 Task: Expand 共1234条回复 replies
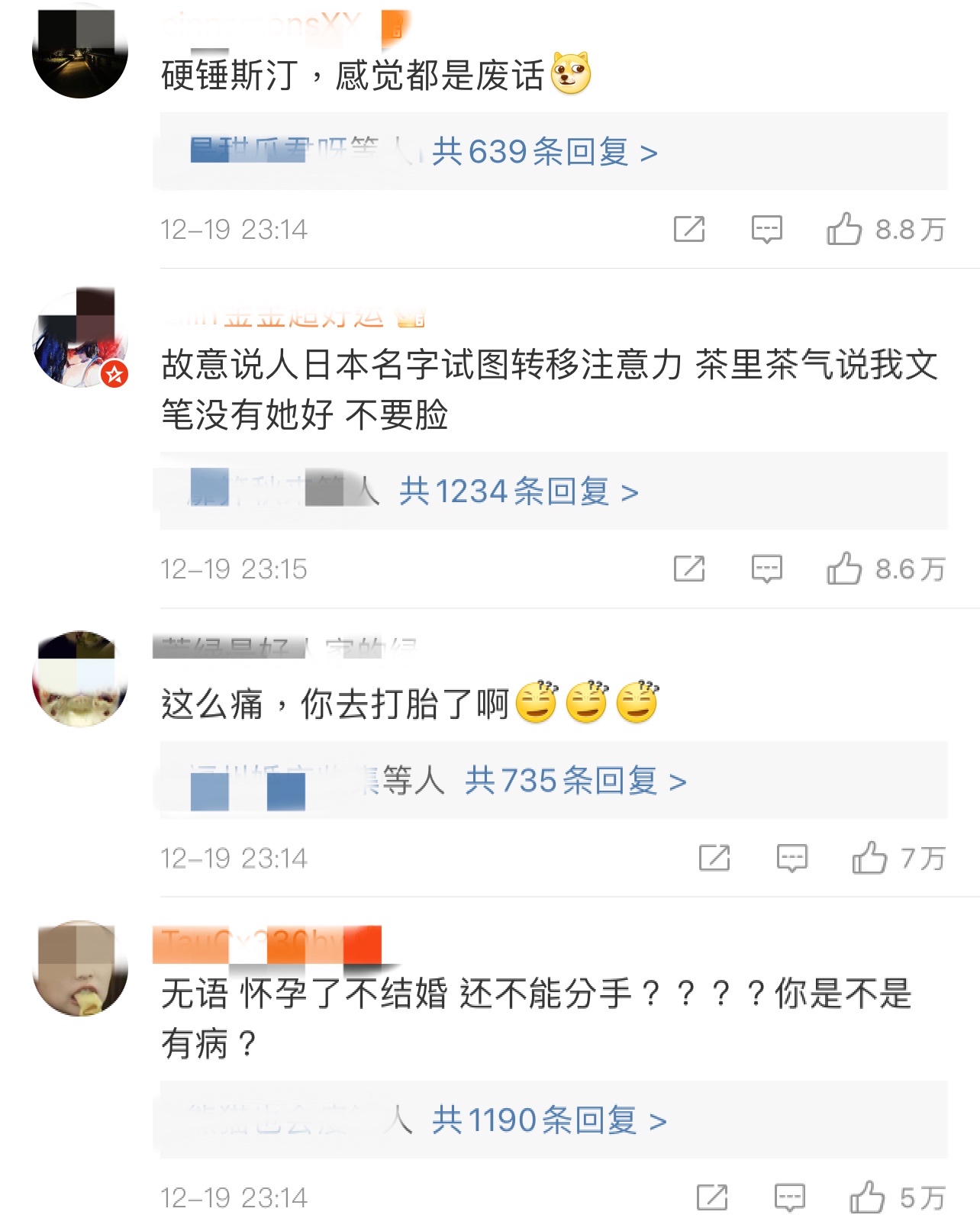[519, 491]
